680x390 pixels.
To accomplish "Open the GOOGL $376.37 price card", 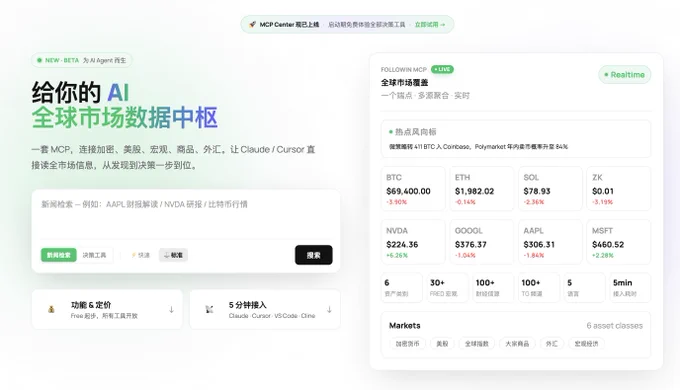I will [481, 242].
